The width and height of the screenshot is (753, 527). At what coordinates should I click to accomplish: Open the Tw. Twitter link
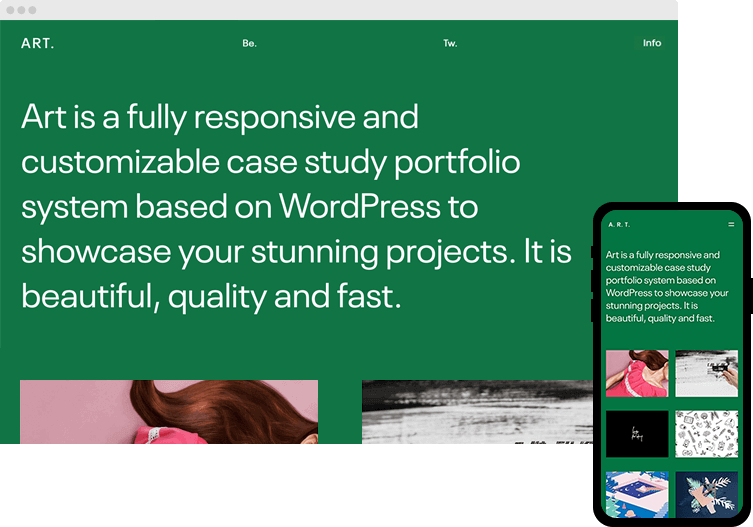click(x=450, y=44)
